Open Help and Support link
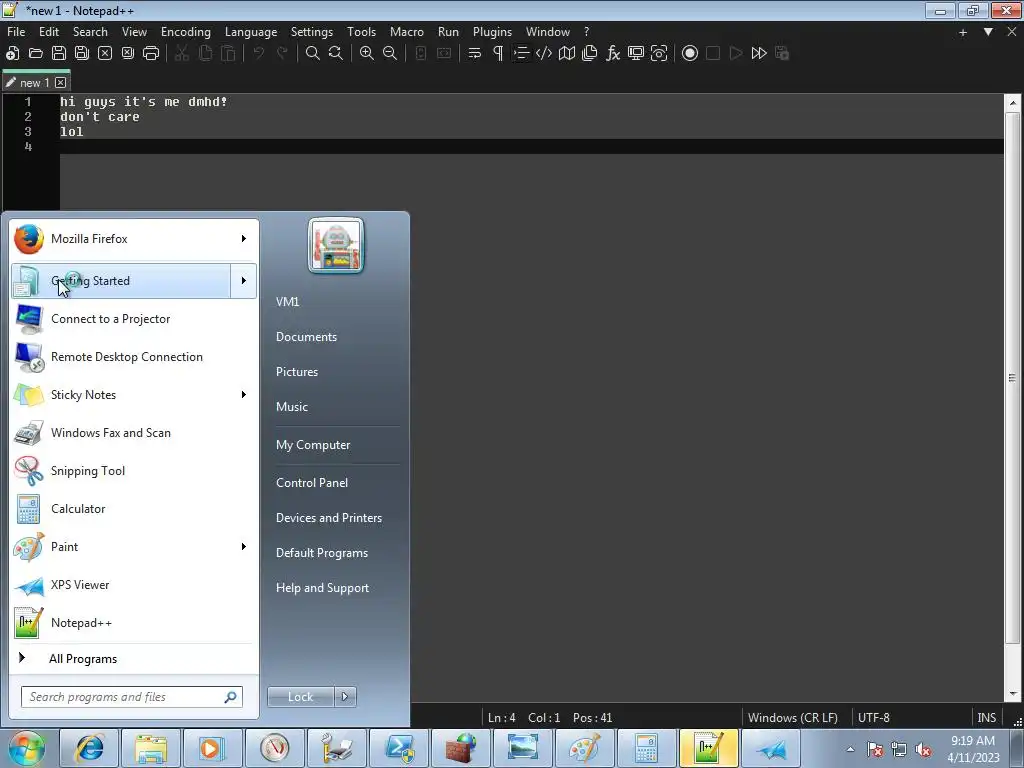The width and height of the screenshot is (1024, 768). point(322,588)
